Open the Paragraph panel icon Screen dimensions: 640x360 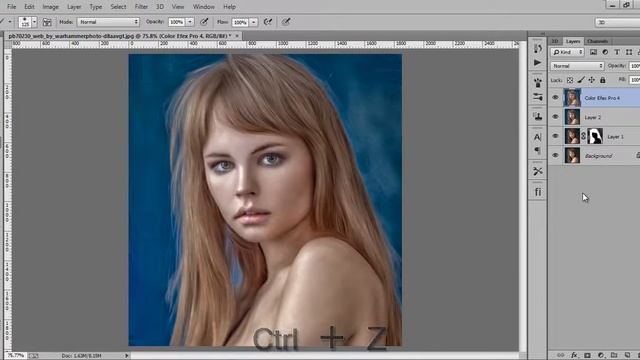coord(538,151)
